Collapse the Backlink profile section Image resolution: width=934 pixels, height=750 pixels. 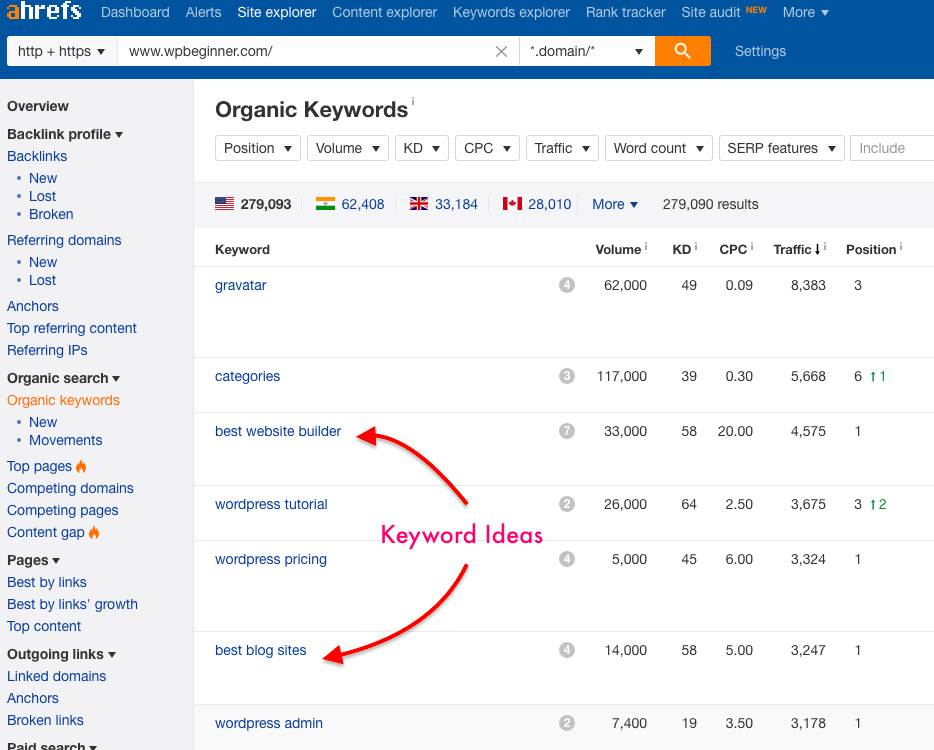tap(65, 134)
